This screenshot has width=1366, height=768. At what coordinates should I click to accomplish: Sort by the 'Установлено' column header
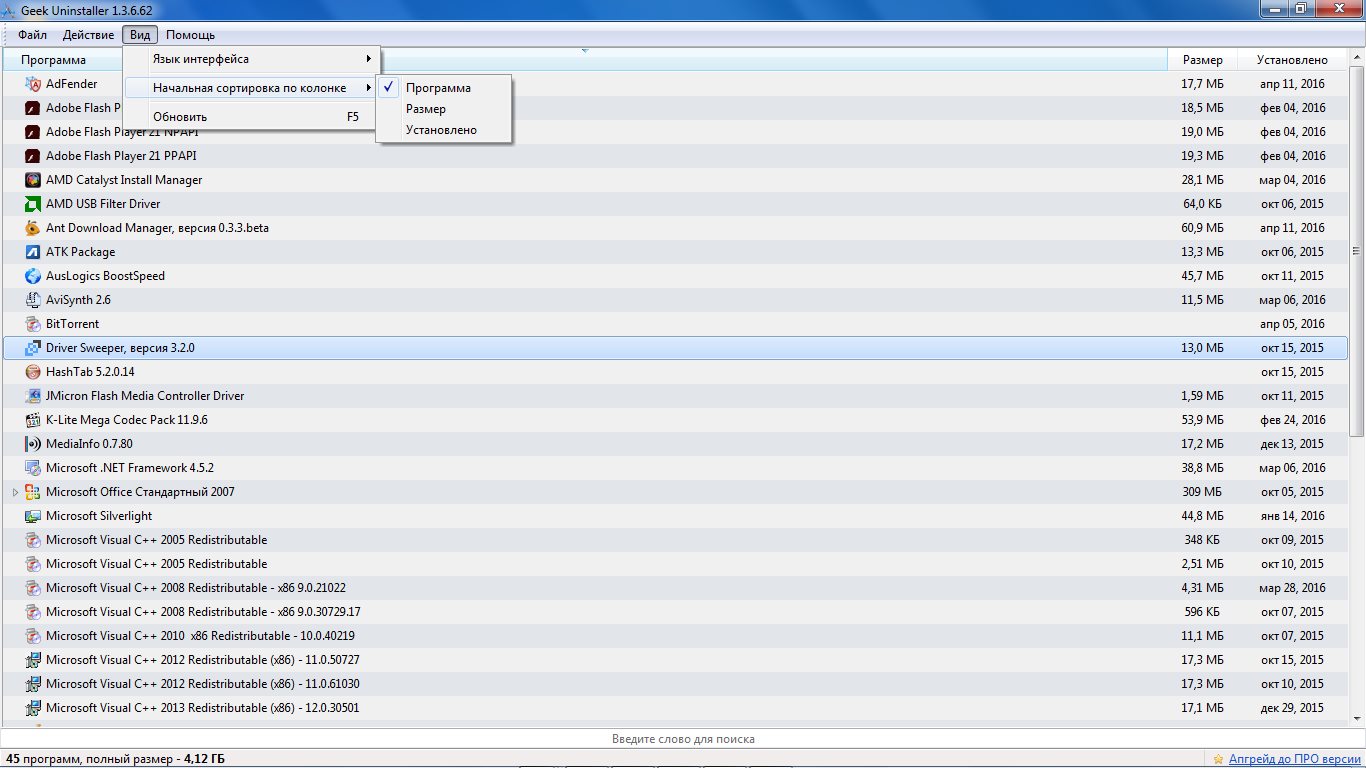click(1292, 60)
